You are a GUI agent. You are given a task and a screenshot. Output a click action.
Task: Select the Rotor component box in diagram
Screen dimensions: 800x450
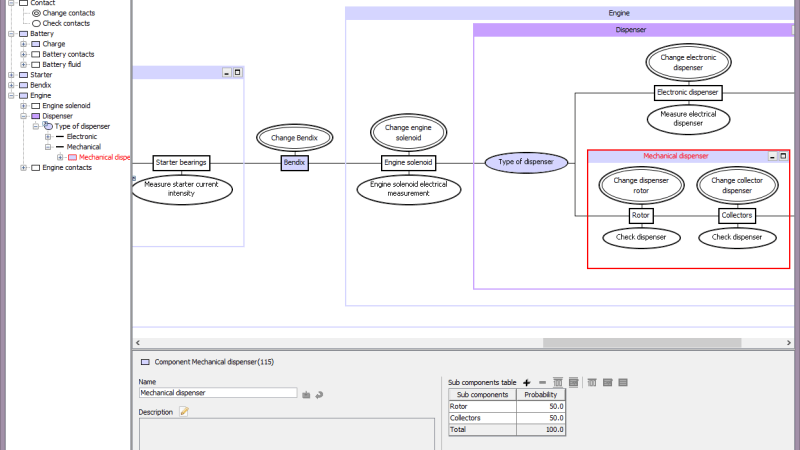641,215
